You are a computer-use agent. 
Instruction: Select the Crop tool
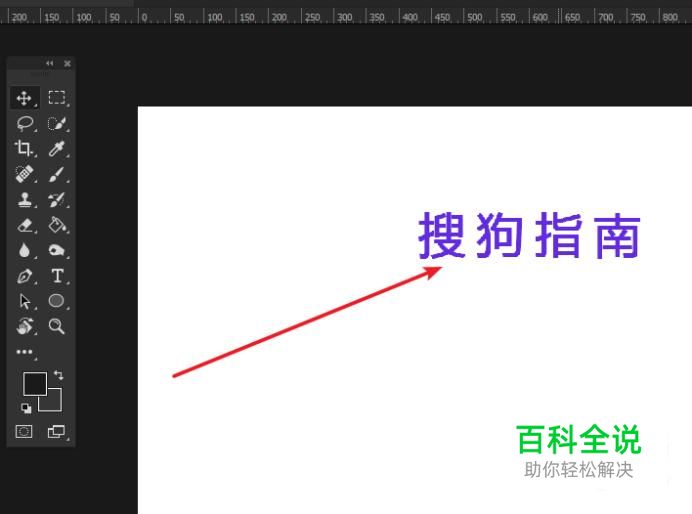(24, 149)
